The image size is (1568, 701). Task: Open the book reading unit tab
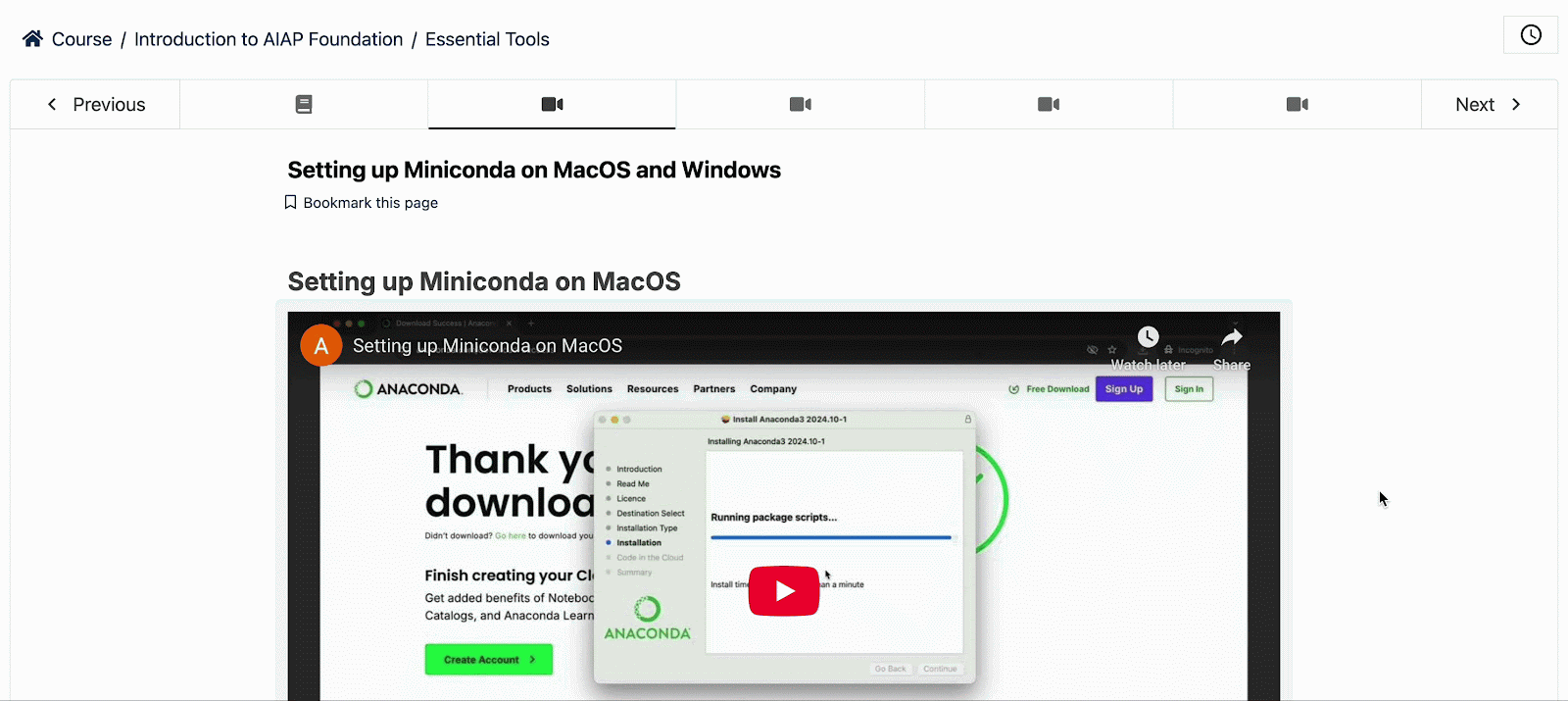(304, 104)
